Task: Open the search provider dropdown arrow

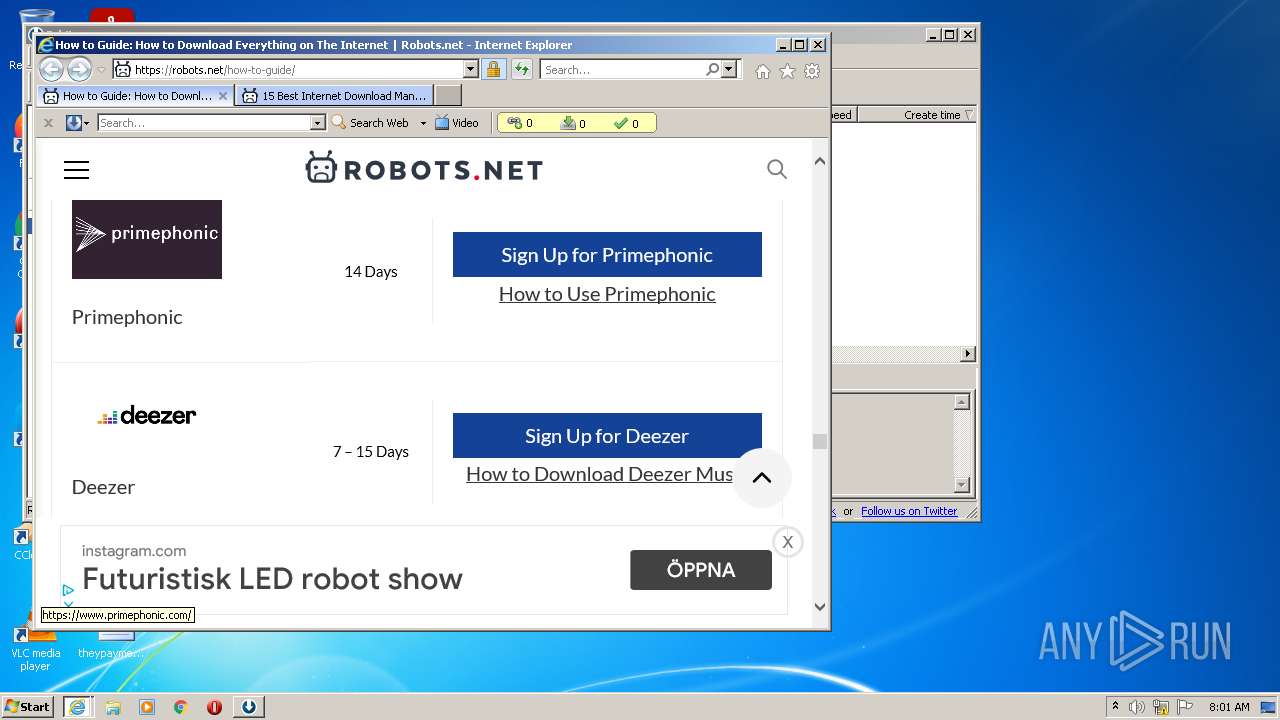Action: click(728, 69)
